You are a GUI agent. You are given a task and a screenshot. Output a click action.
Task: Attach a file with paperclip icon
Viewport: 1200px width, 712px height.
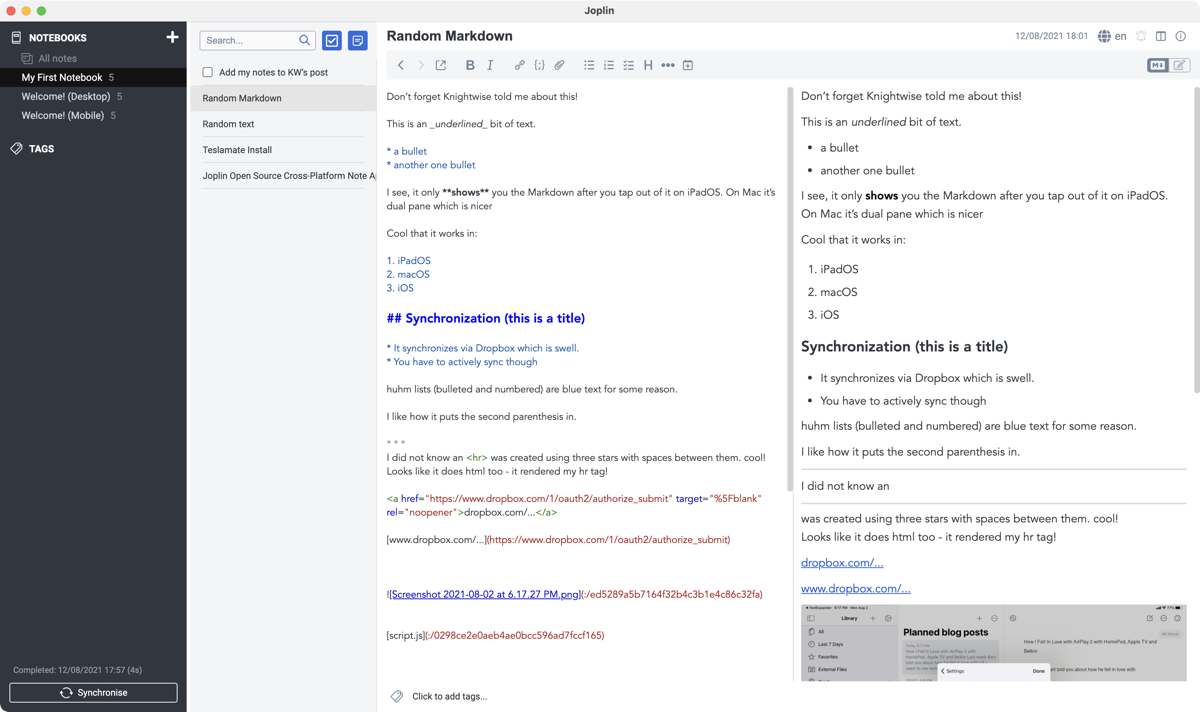559,65
